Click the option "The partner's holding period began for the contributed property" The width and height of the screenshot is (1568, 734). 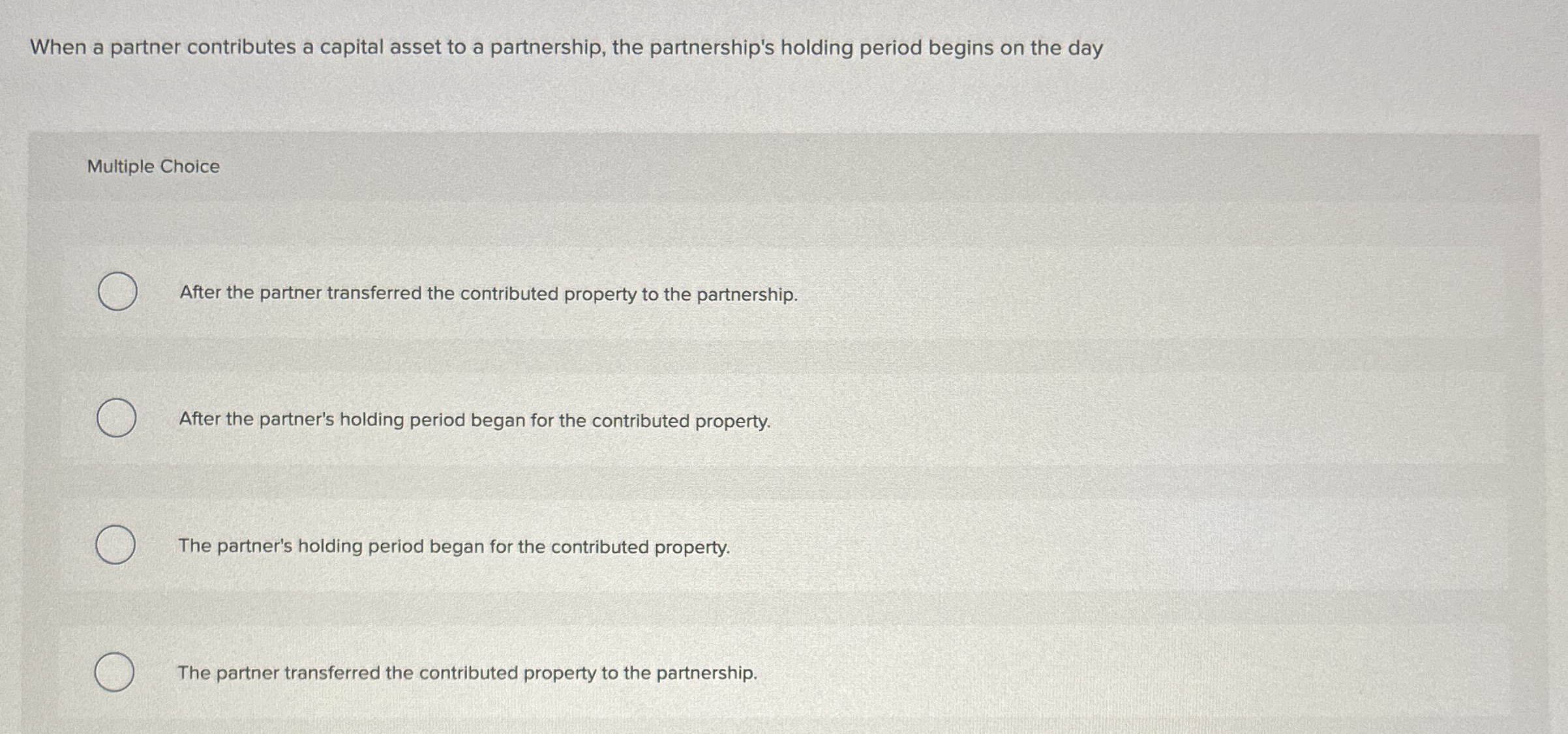click(455, 546)
